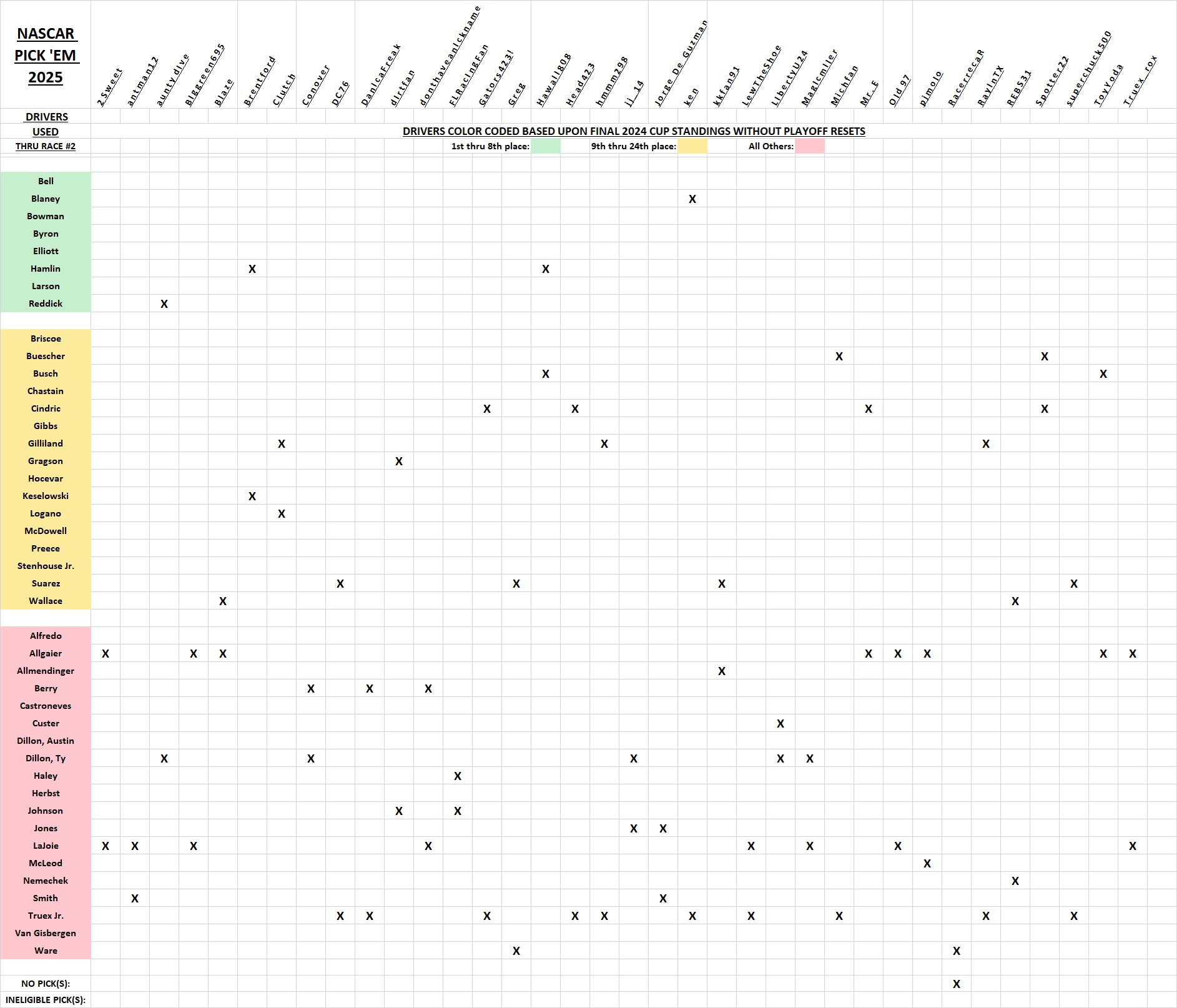
Task: Click the Jorge De Guzman column header
Action: (x=681, y=63)
